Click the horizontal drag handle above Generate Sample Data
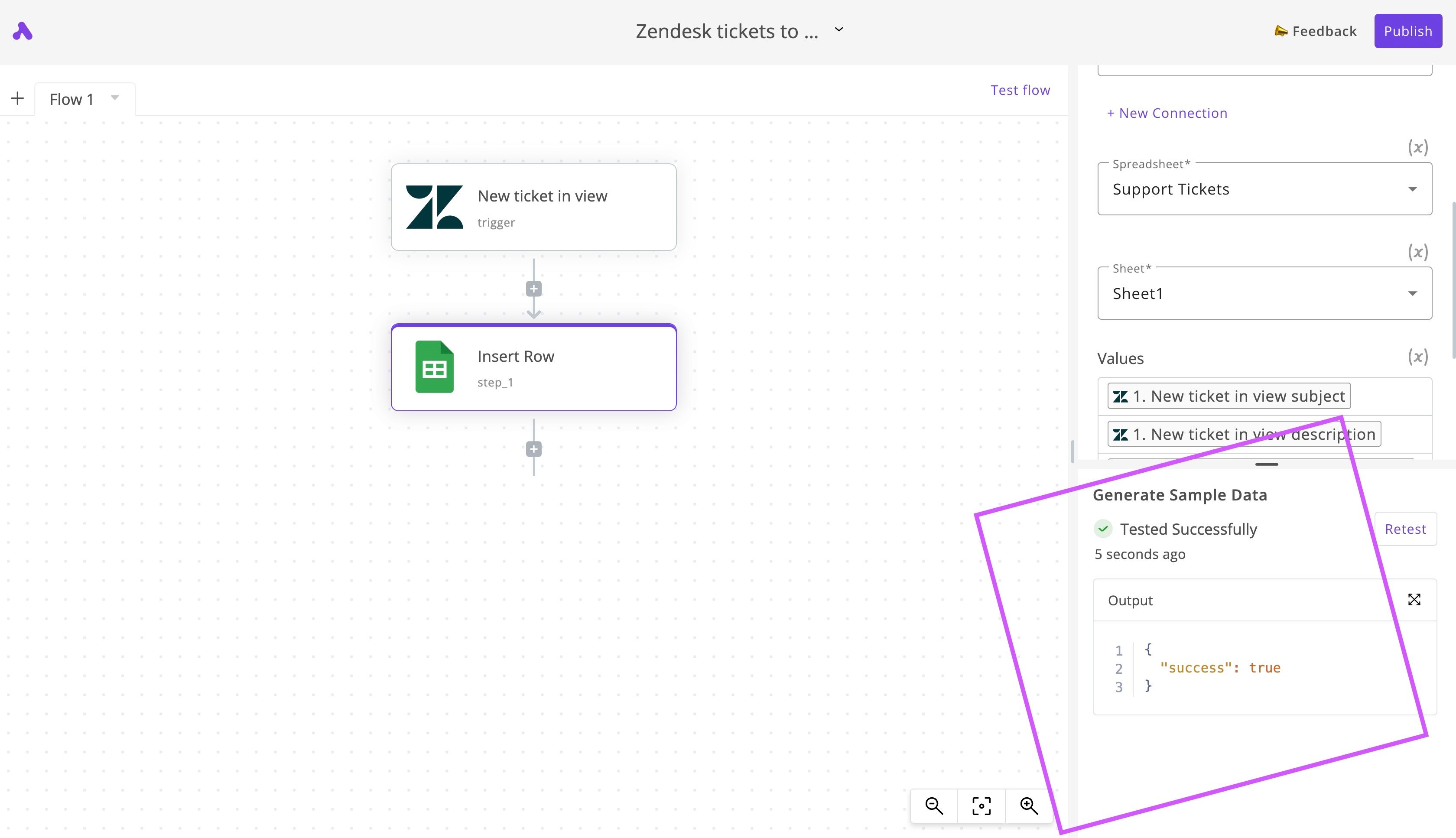The width and height of the screenshot is (1456, 838). coord(1267,464)
